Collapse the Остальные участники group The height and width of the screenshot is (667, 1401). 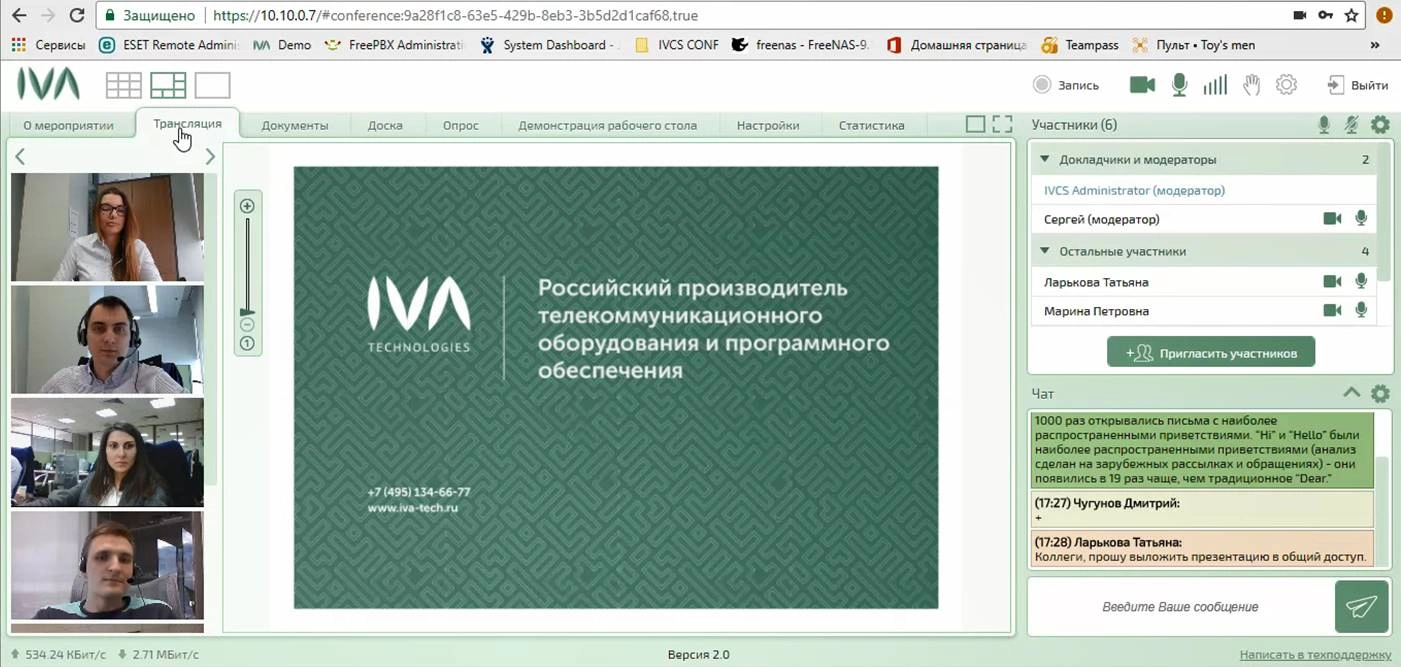tap(1045, 251)
